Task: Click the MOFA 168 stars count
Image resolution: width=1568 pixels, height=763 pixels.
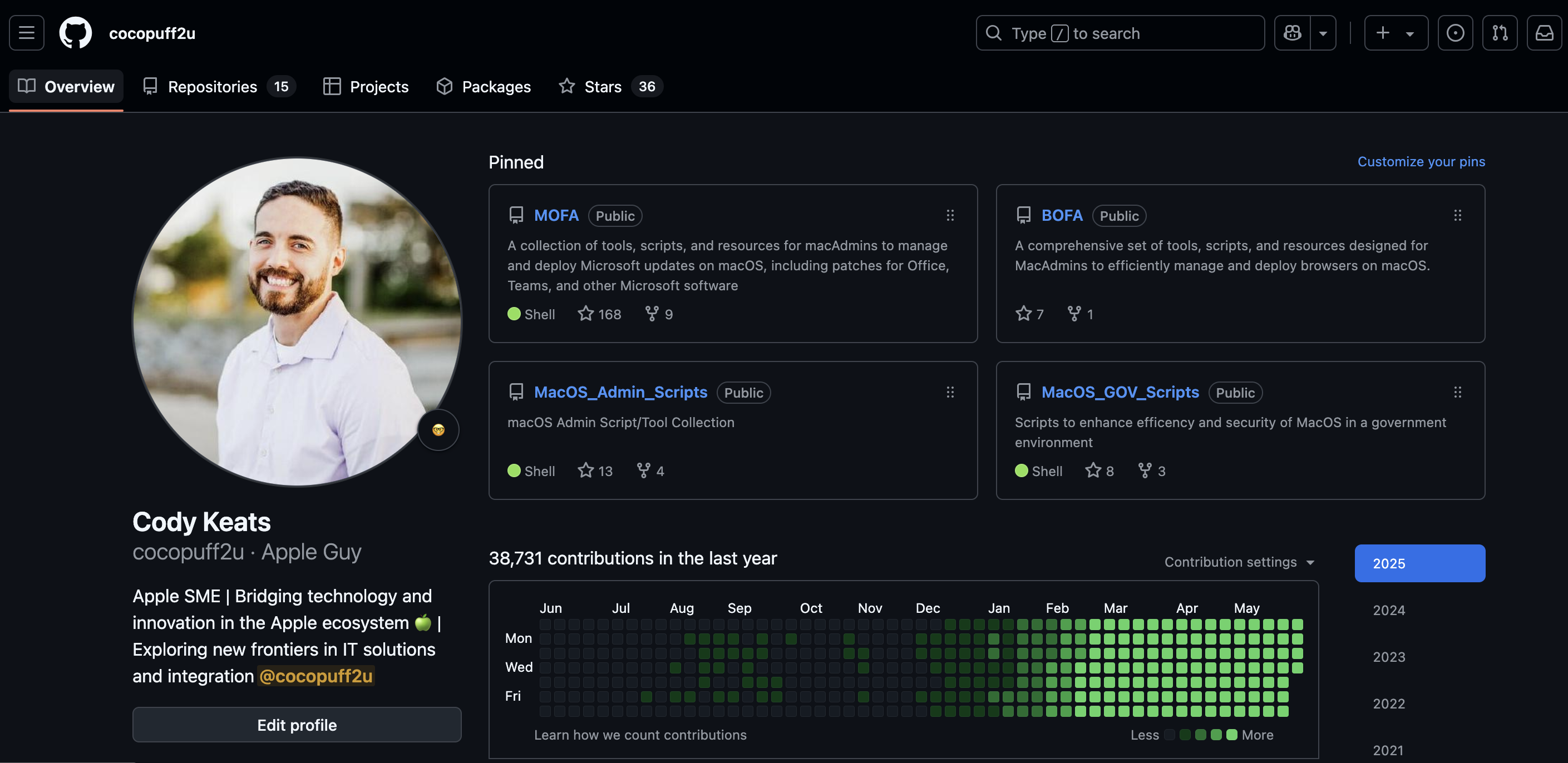Action: 600,314
